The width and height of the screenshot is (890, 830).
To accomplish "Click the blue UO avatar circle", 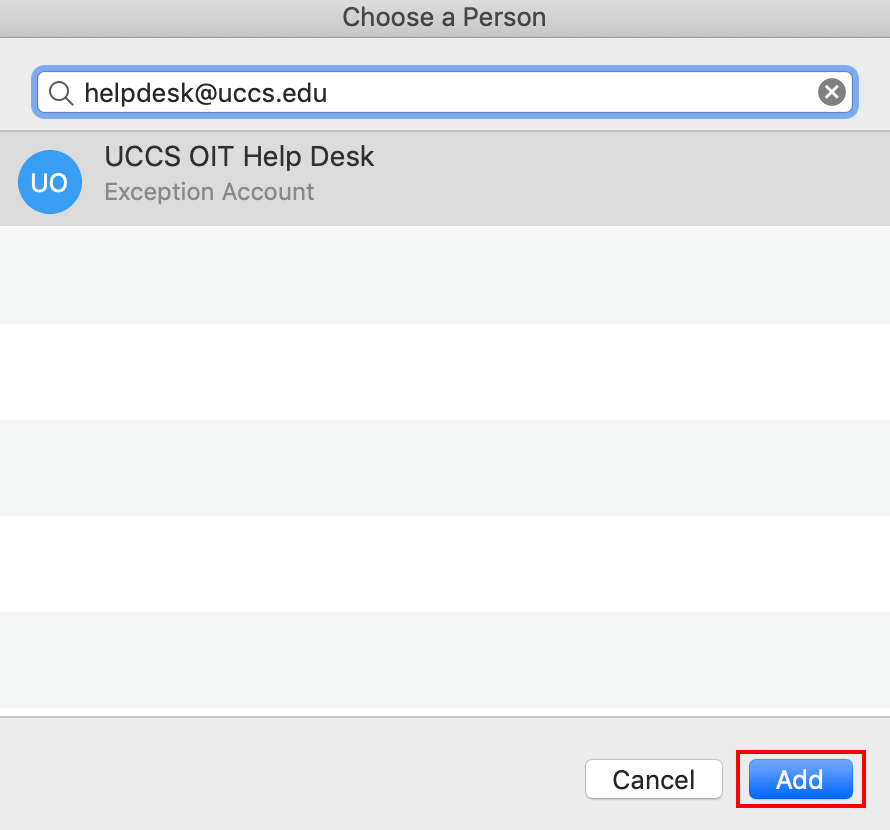I will pyautogui.click(x=50, y=182).
